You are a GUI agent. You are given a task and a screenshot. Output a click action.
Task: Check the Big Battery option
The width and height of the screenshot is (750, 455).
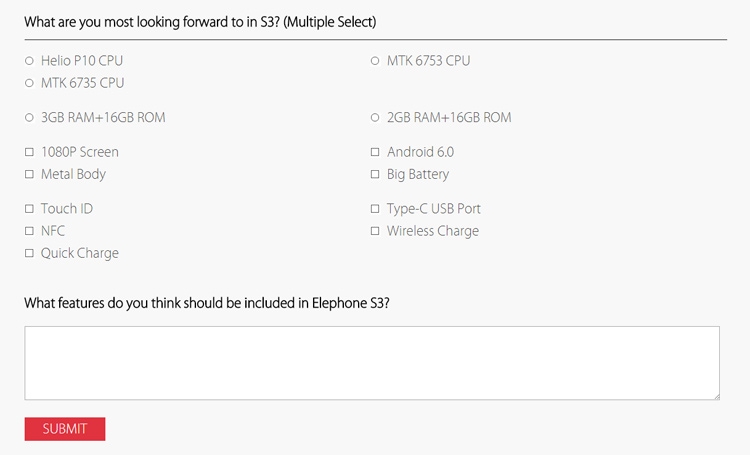click(x=375, y=174)
